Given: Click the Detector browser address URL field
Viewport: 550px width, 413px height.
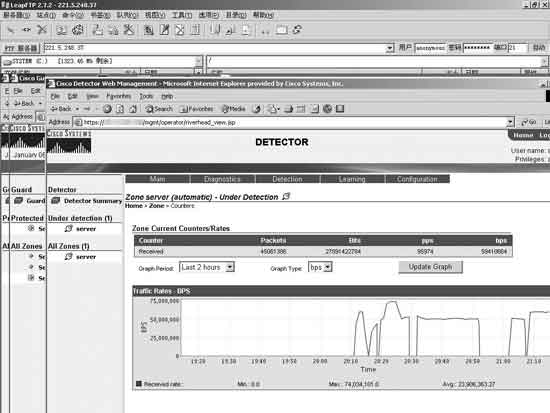Looking at the screenshot, I should (x=295, y=122).
